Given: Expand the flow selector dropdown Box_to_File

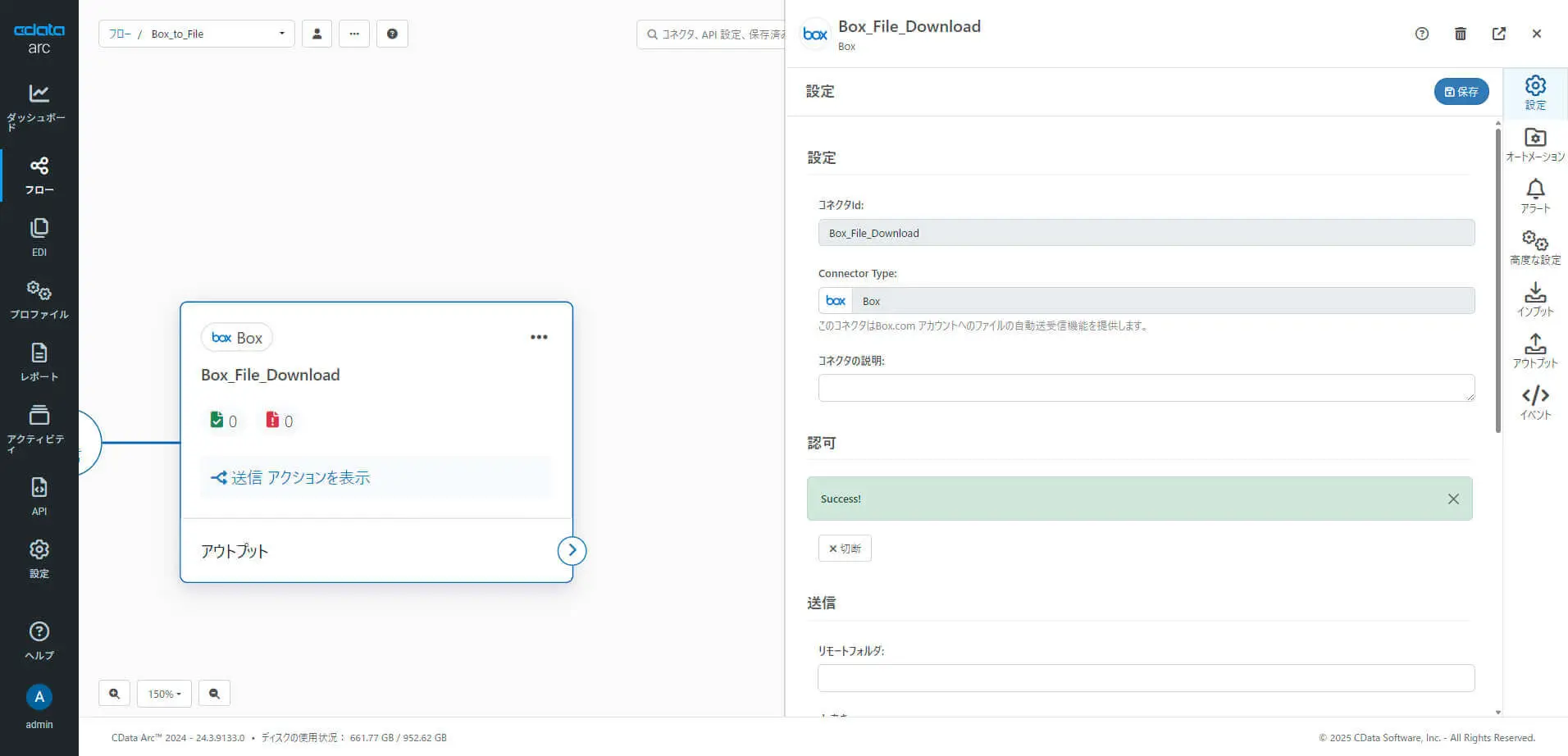Looking at the screenshot, I should click(x=197, y=34).
